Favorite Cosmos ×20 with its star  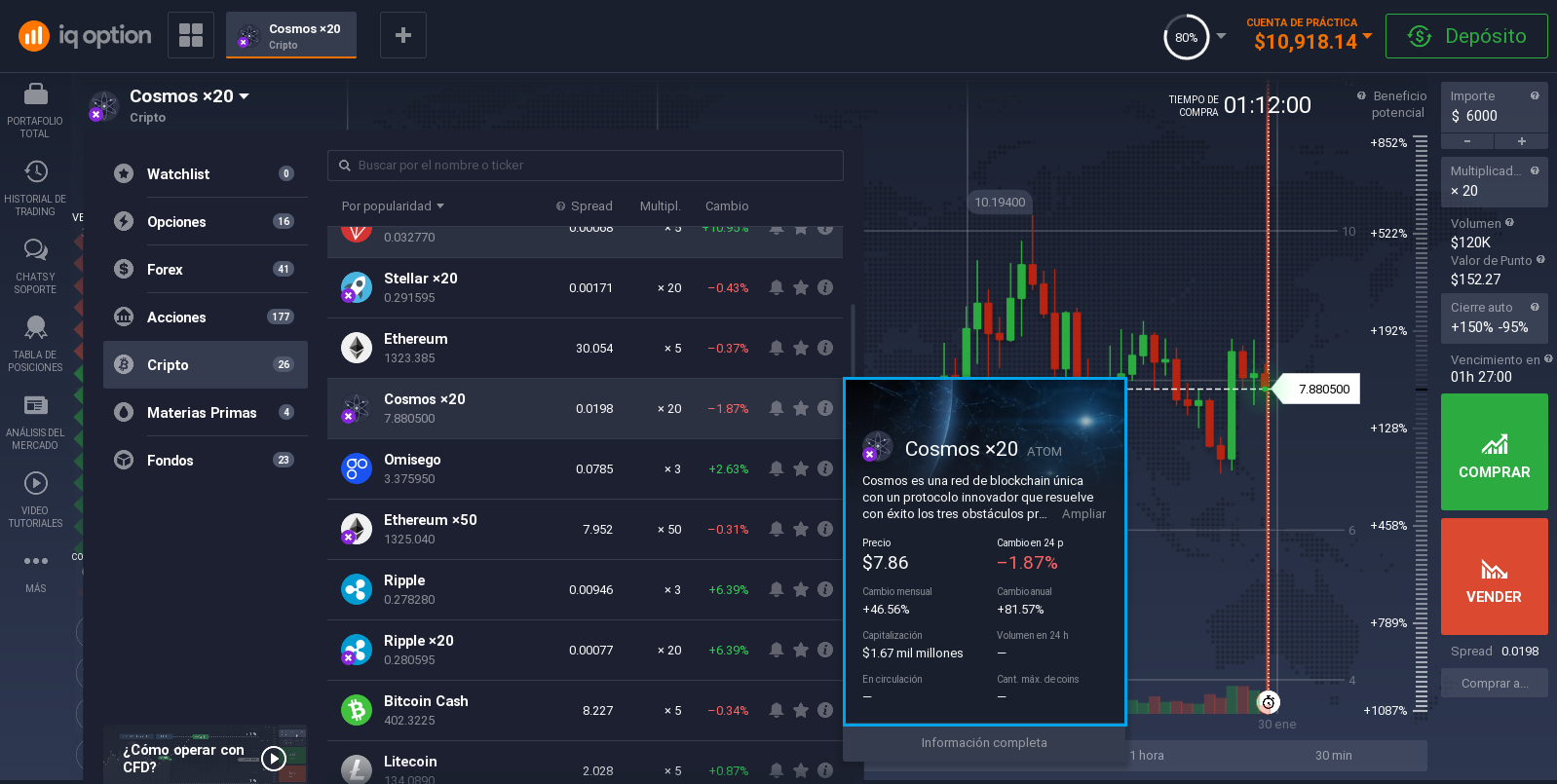coord(801,408)
